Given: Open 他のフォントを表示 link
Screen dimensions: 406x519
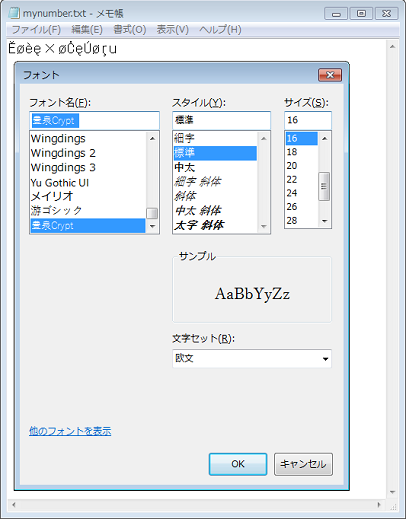Looking at the screenshot, I should tap(70, 431).
